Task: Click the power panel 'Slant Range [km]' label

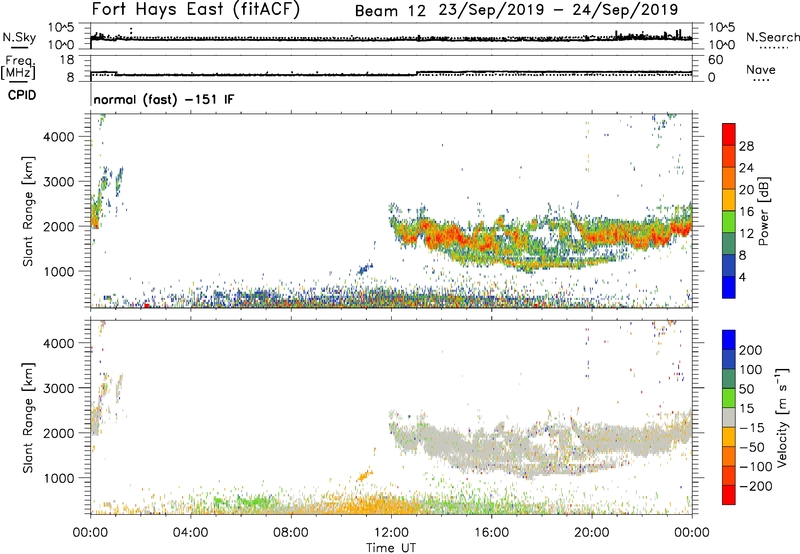Action: (28, 211)
